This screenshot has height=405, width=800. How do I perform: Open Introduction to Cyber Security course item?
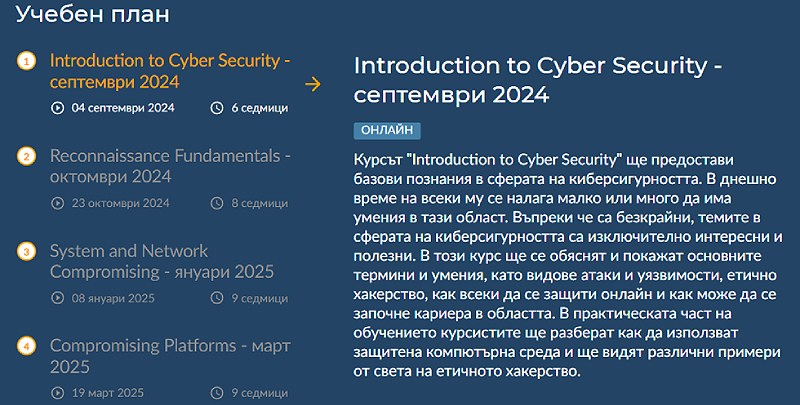(x=170, y=71)
